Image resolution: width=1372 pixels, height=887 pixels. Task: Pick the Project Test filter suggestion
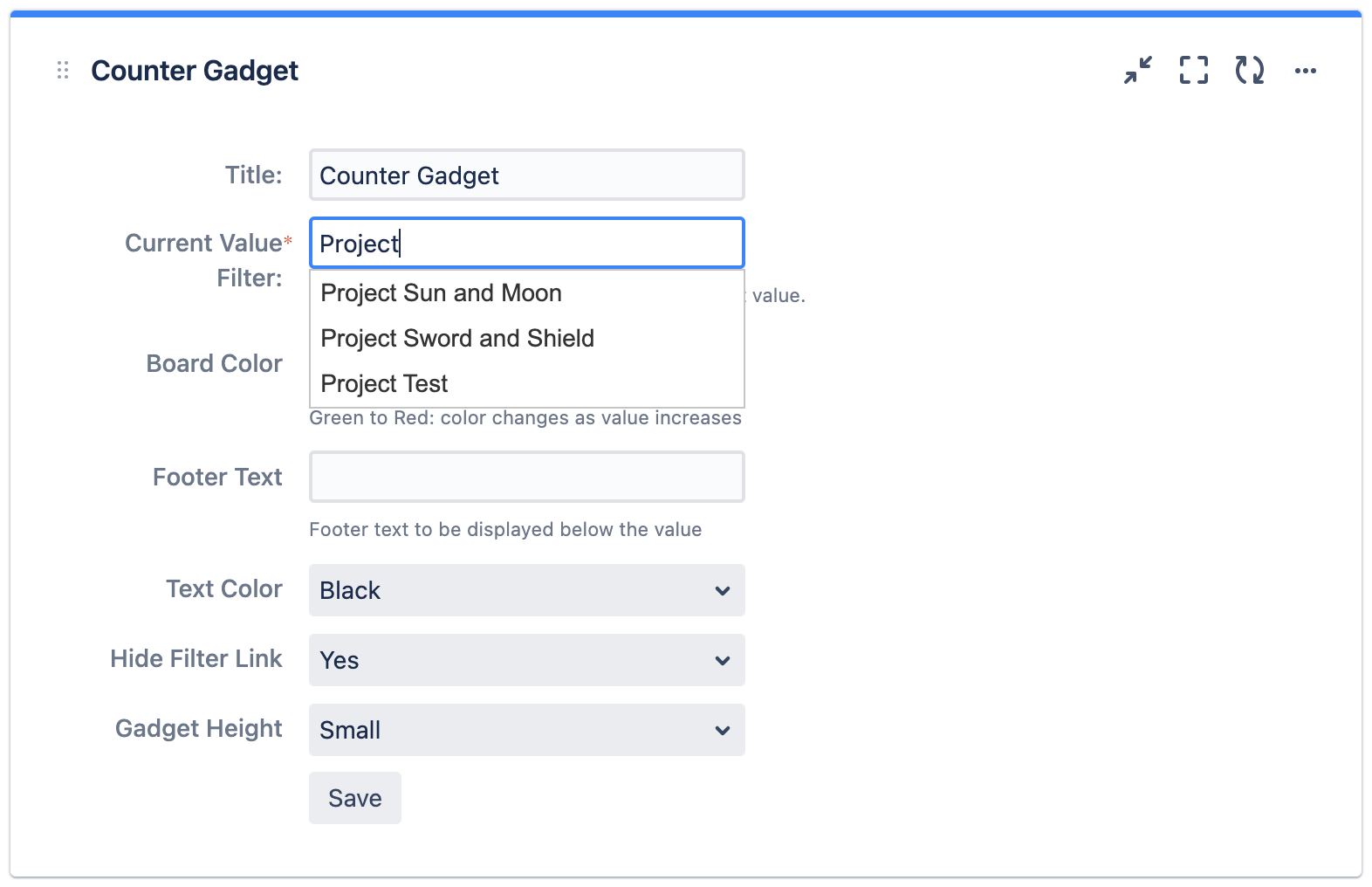point(384,384)
